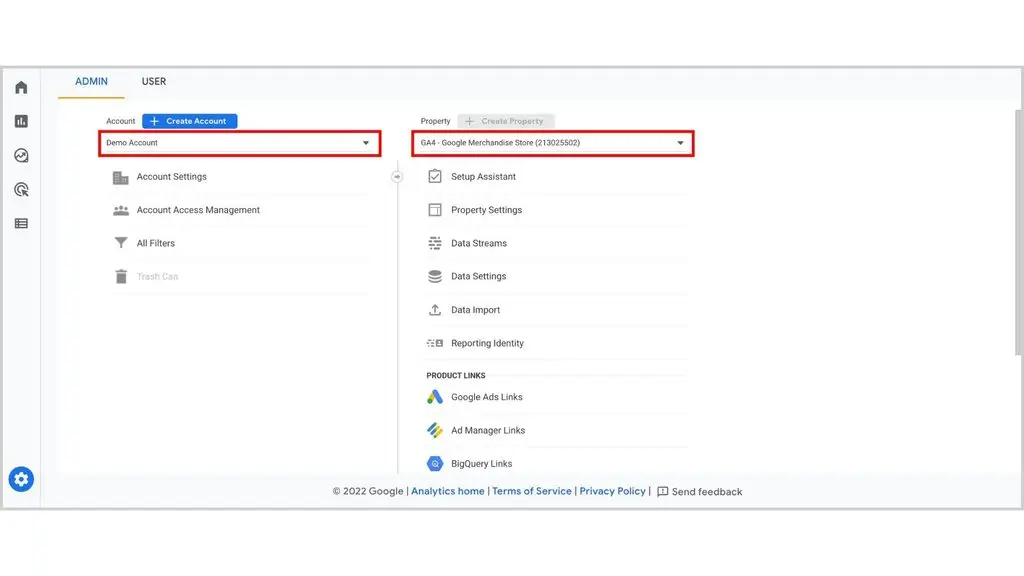The width and height of the screenshot is (1024, 576).
Task: Open Advertising icon in left sidebar
Action: coord(22,189)
